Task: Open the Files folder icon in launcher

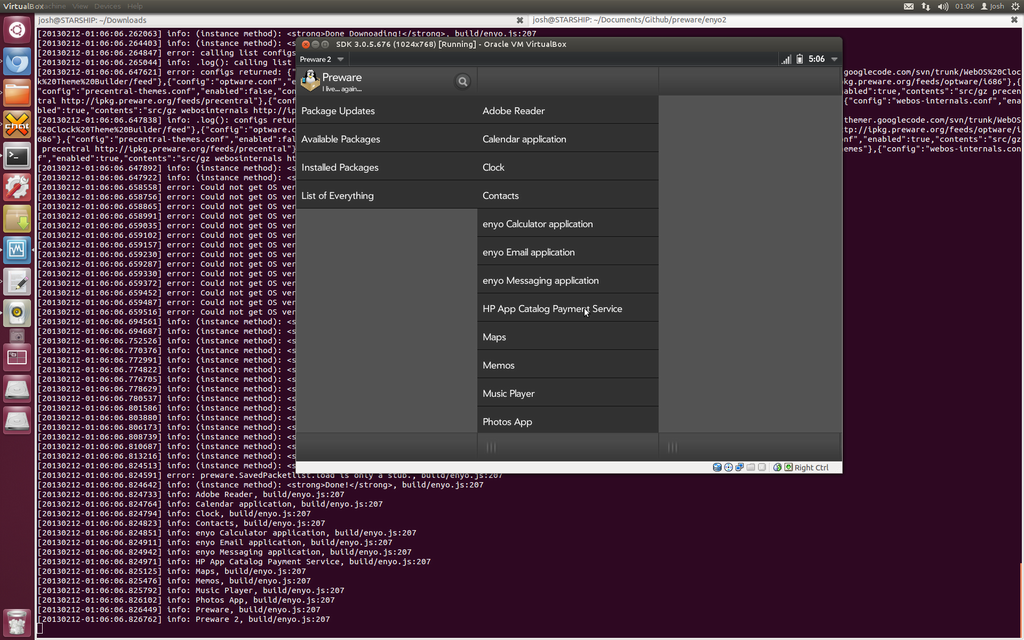Action: (17, 93)
